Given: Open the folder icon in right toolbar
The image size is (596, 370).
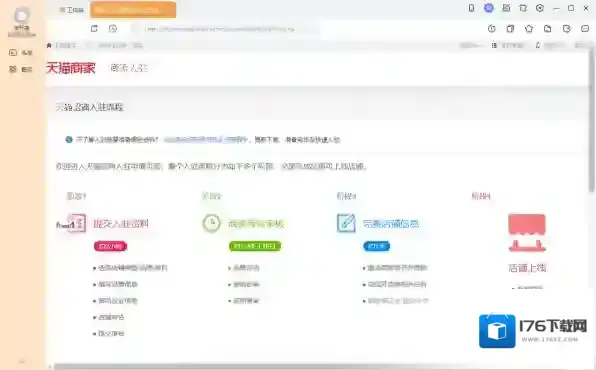Looking at the screenshot, I should tap(547, 29).
